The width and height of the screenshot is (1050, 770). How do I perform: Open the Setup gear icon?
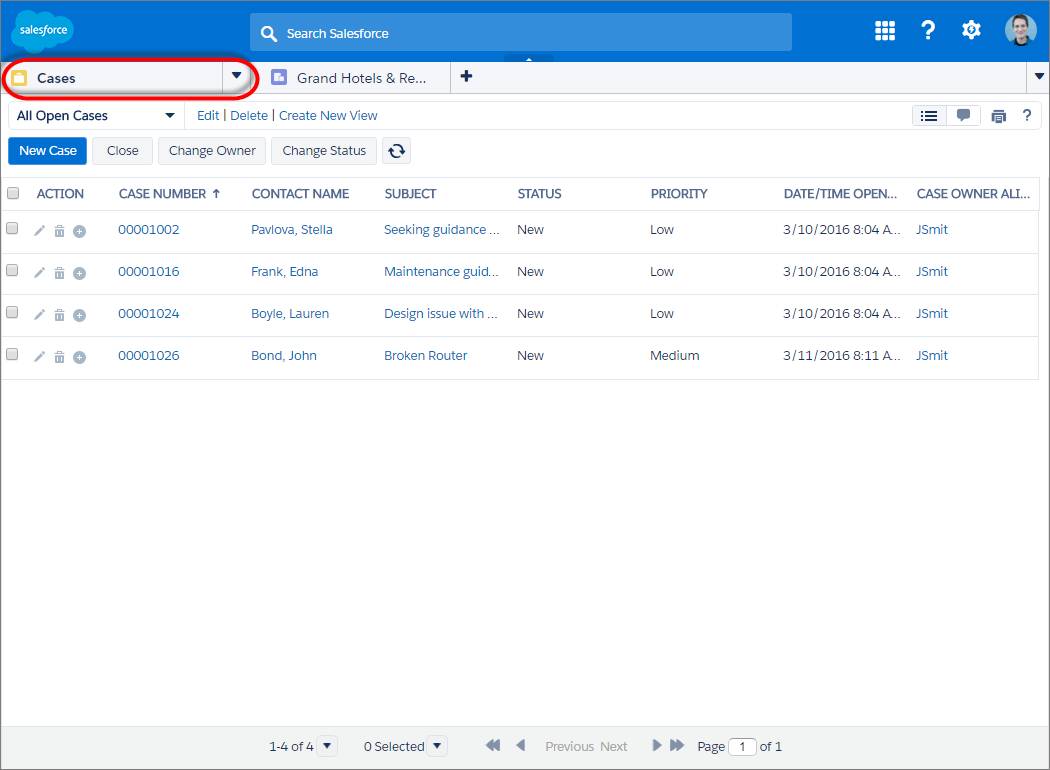point(971,30)
